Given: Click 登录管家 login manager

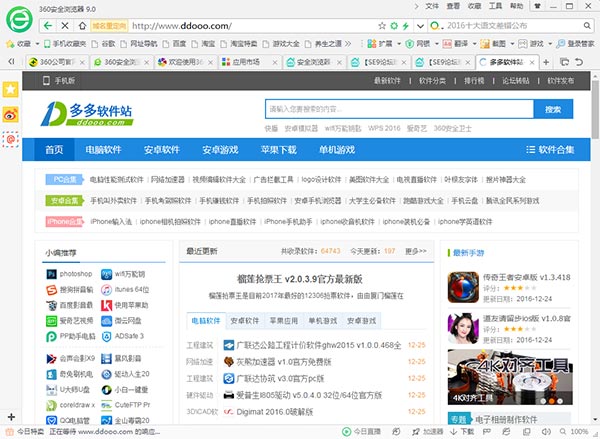Looking at the screenshot, I should tap(576, 44).
